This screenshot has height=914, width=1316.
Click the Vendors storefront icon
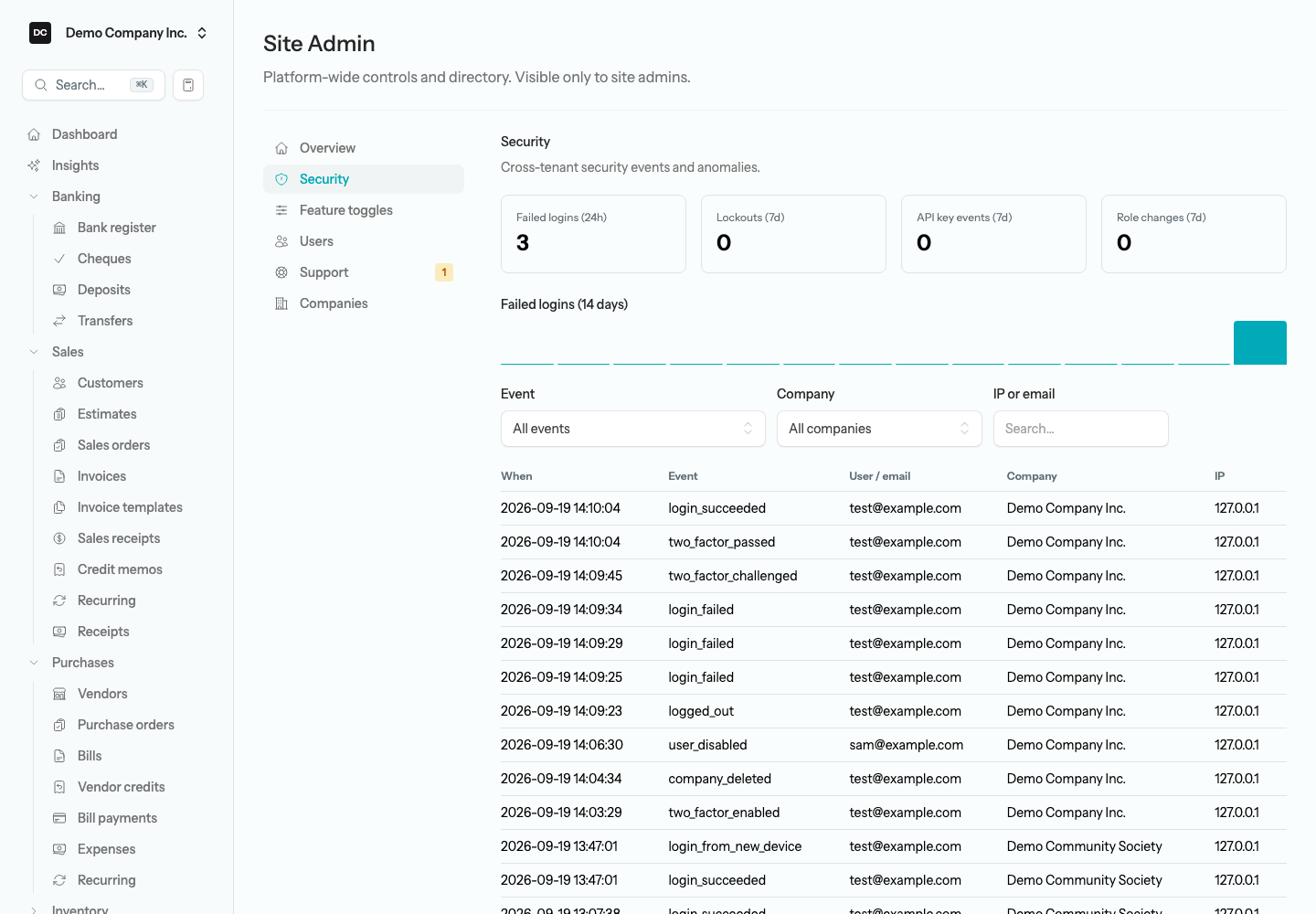coord(59,694)
